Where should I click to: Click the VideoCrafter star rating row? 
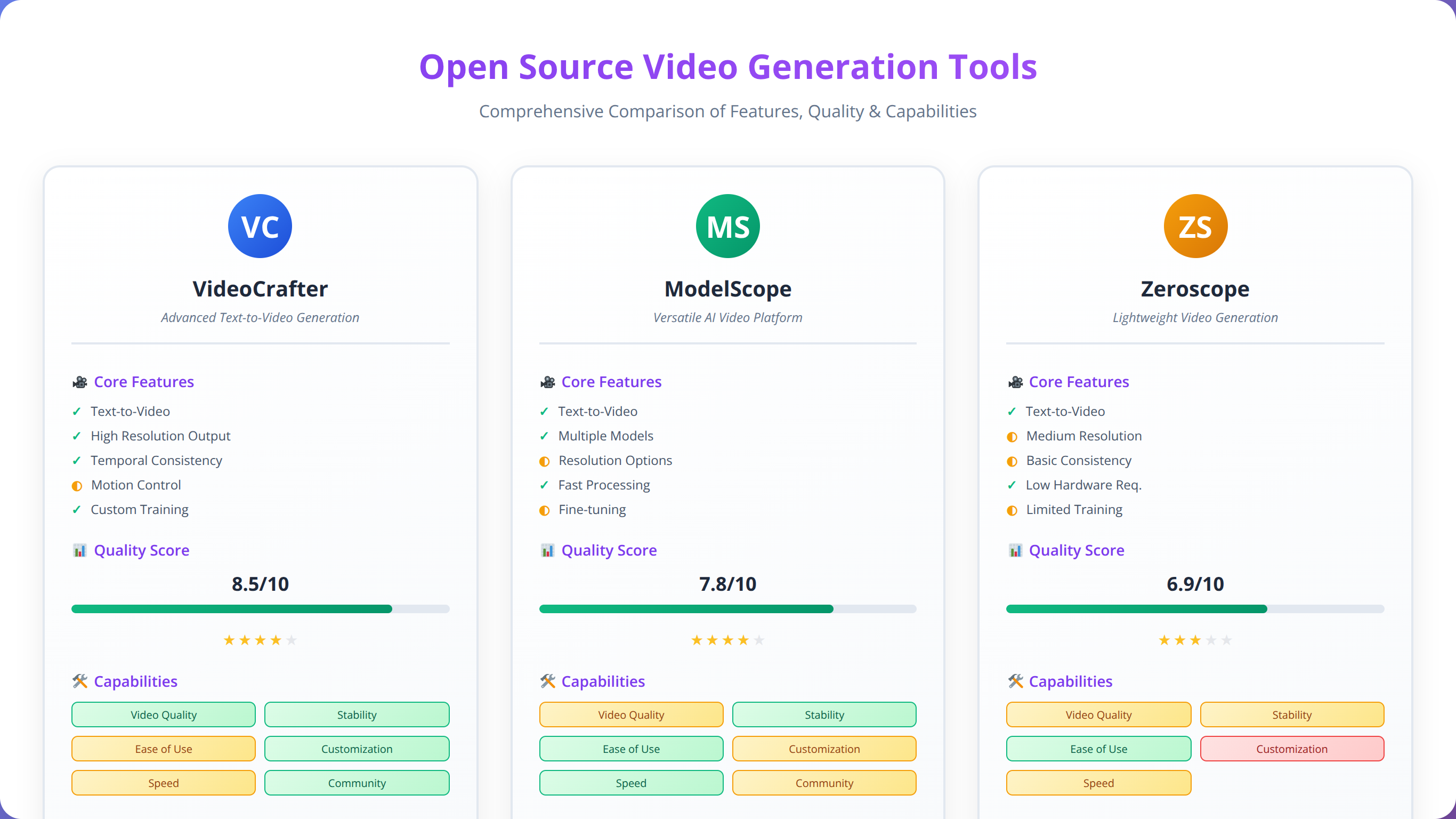[x=260, y=640]
